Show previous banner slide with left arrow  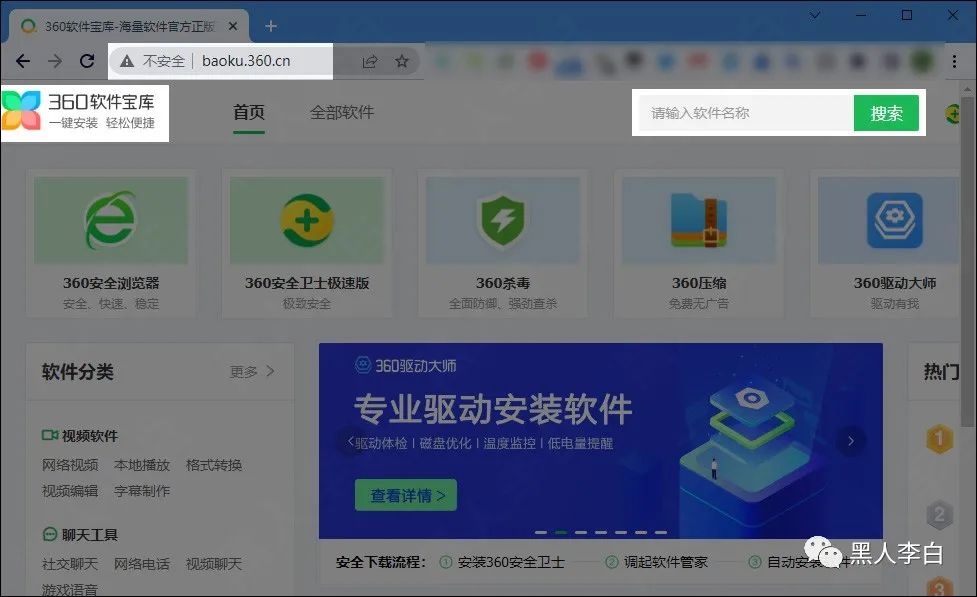pyautogui.click(x=351, y=441)
